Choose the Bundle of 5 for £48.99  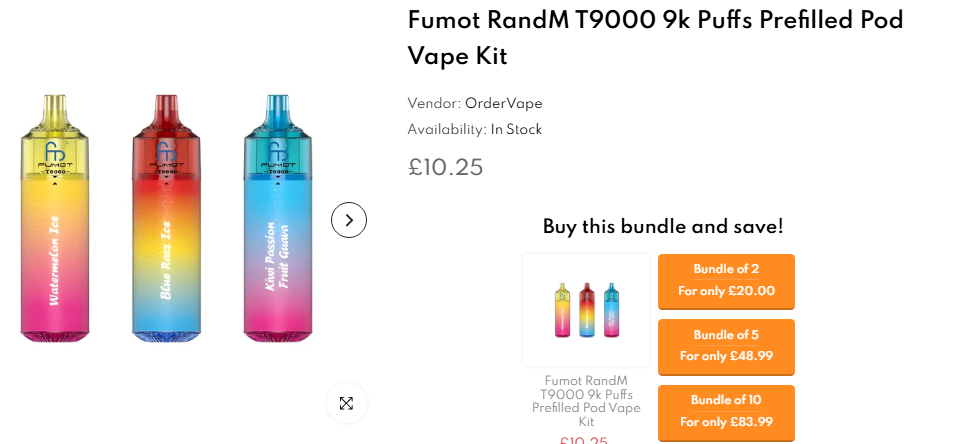726,346
